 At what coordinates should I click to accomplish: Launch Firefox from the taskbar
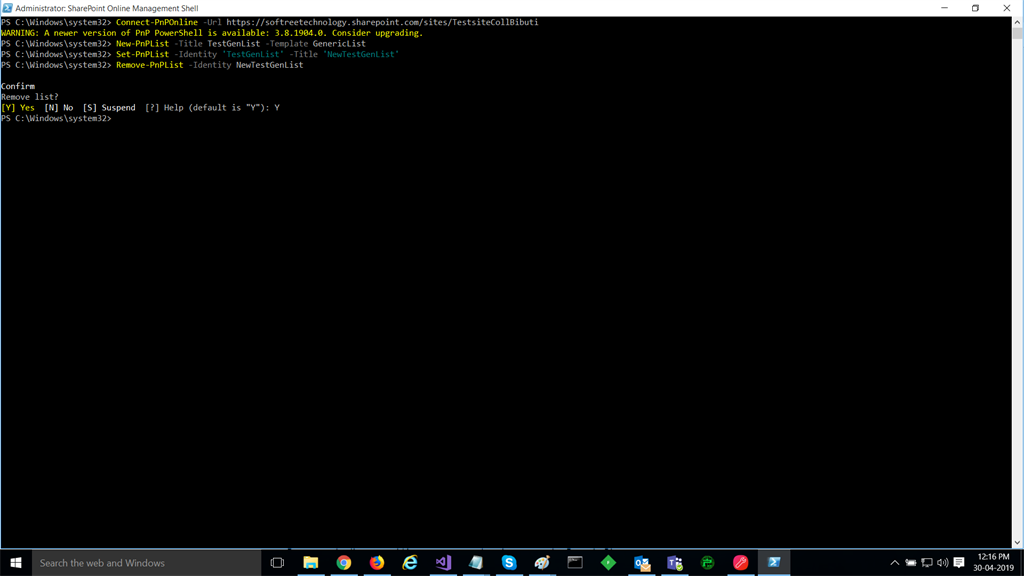tap(377, 562)
